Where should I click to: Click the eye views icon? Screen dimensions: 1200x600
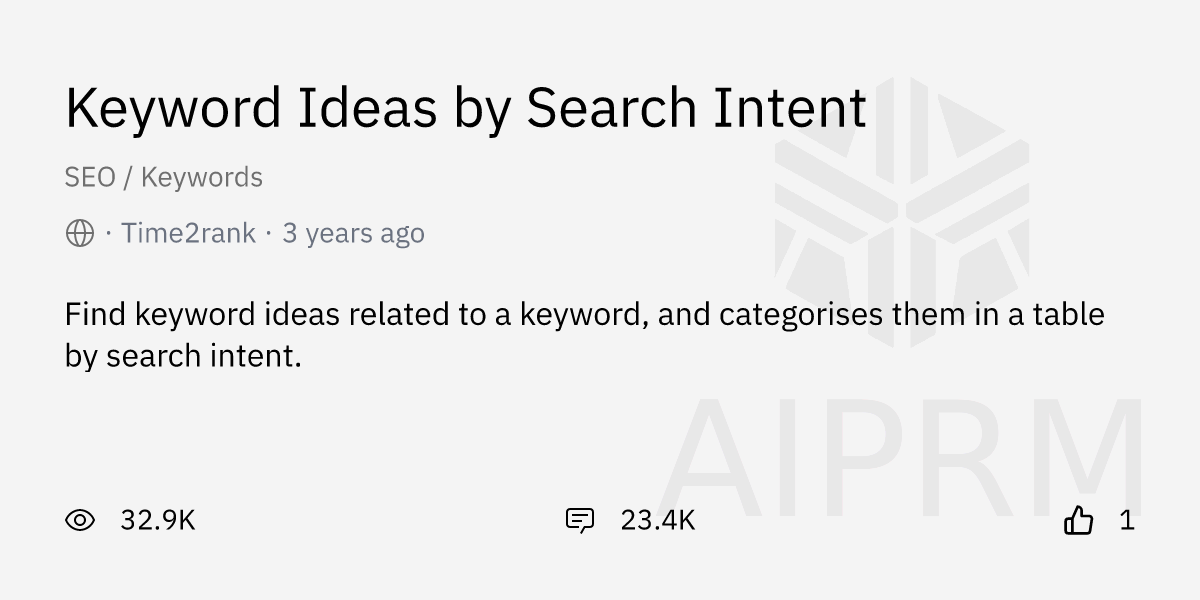(x=80, y=520)
